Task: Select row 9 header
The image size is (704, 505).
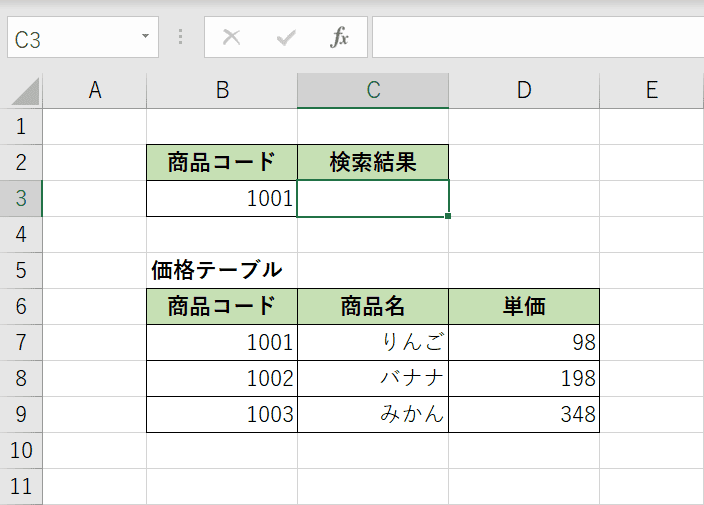Action: click(x=21, y=414)
